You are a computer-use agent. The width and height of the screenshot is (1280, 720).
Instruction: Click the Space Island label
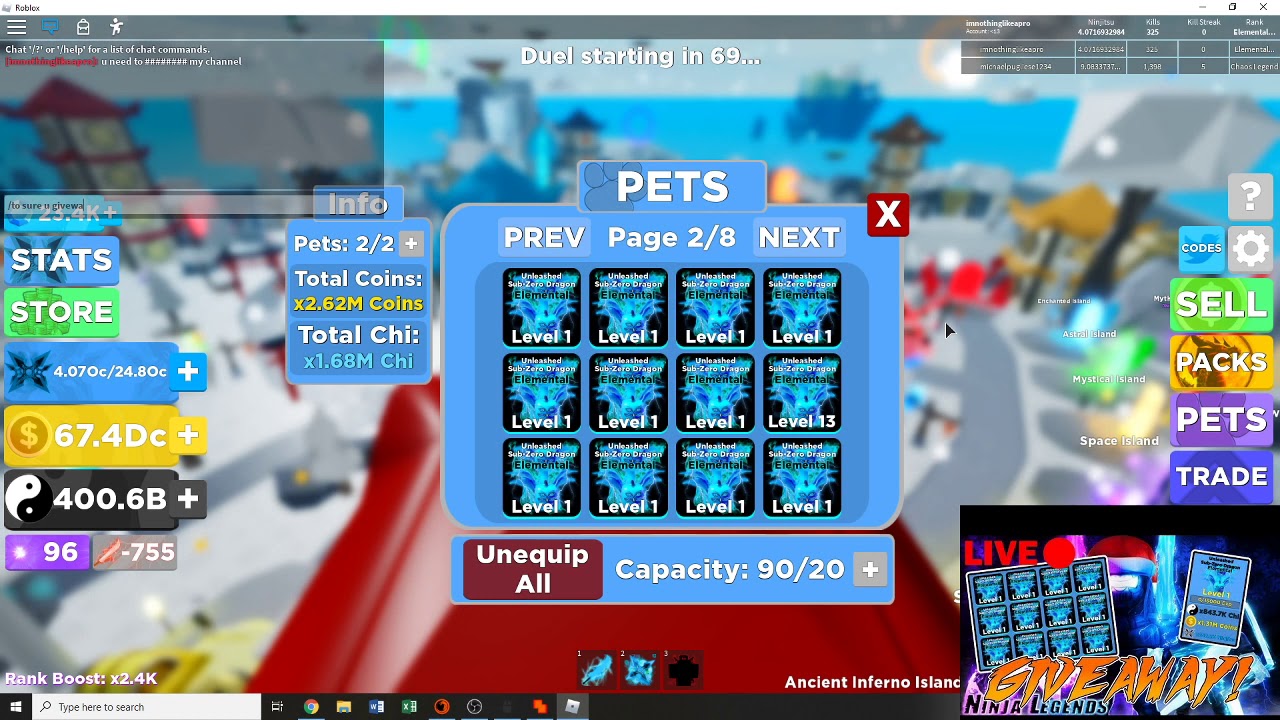pyautogui.click(x=1119, y=441)
